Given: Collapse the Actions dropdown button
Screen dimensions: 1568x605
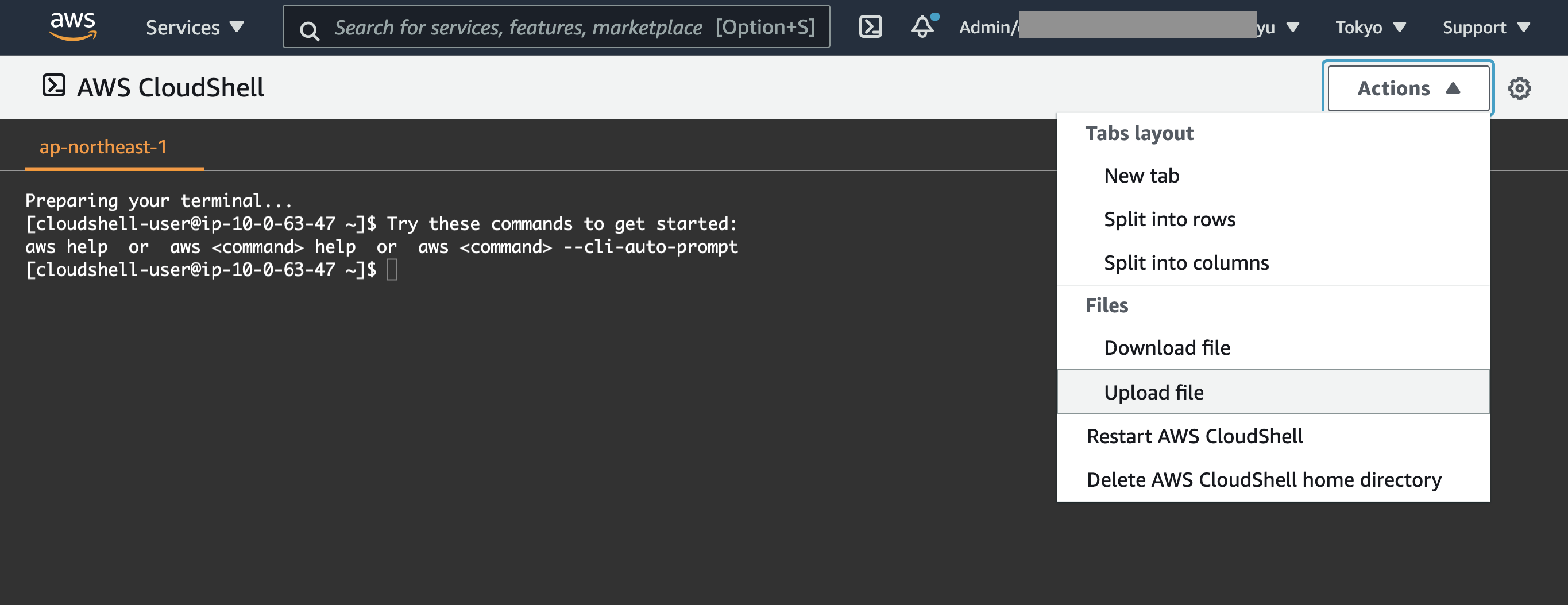Looking at the screenshot, I should coord(1408,88).
